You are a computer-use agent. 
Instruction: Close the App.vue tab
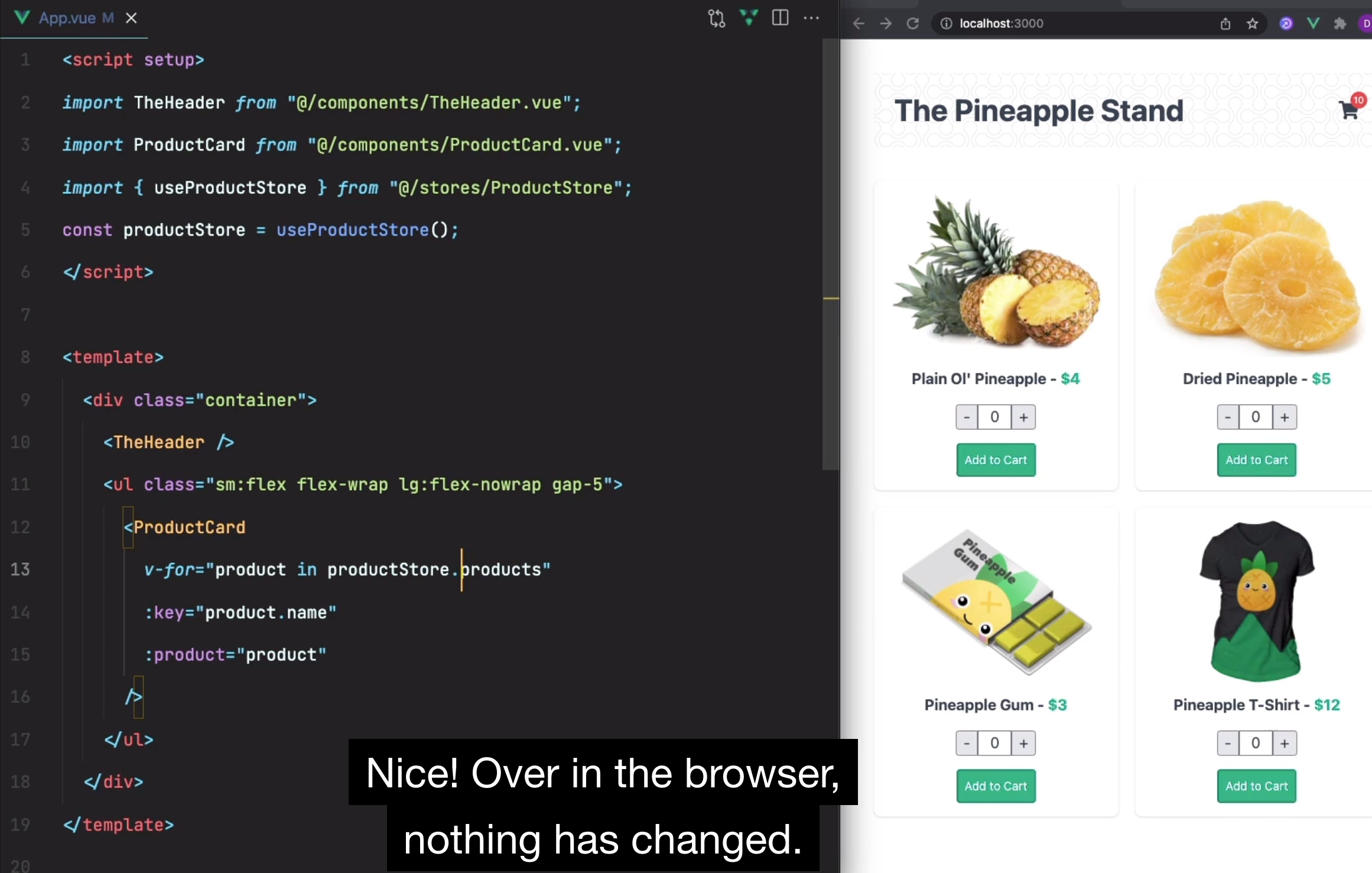[131, 18]
